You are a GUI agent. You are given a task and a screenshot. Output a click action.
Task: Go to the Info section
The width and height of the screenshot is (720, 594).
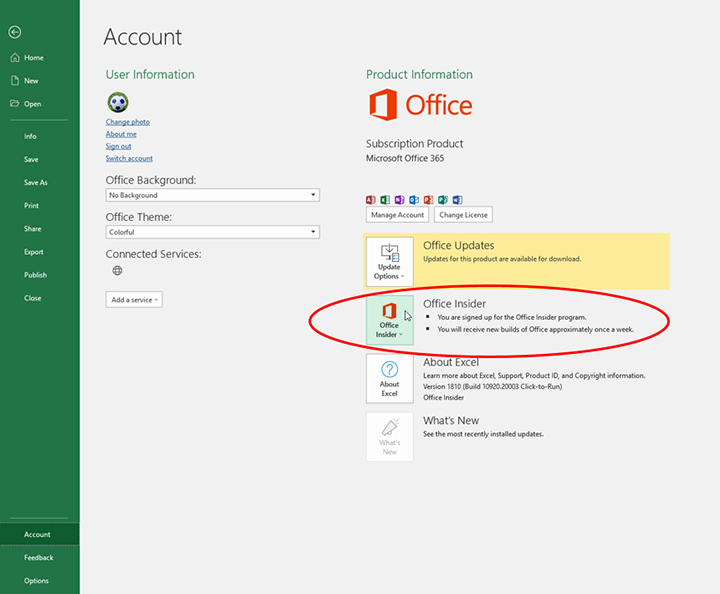point(39,136)
